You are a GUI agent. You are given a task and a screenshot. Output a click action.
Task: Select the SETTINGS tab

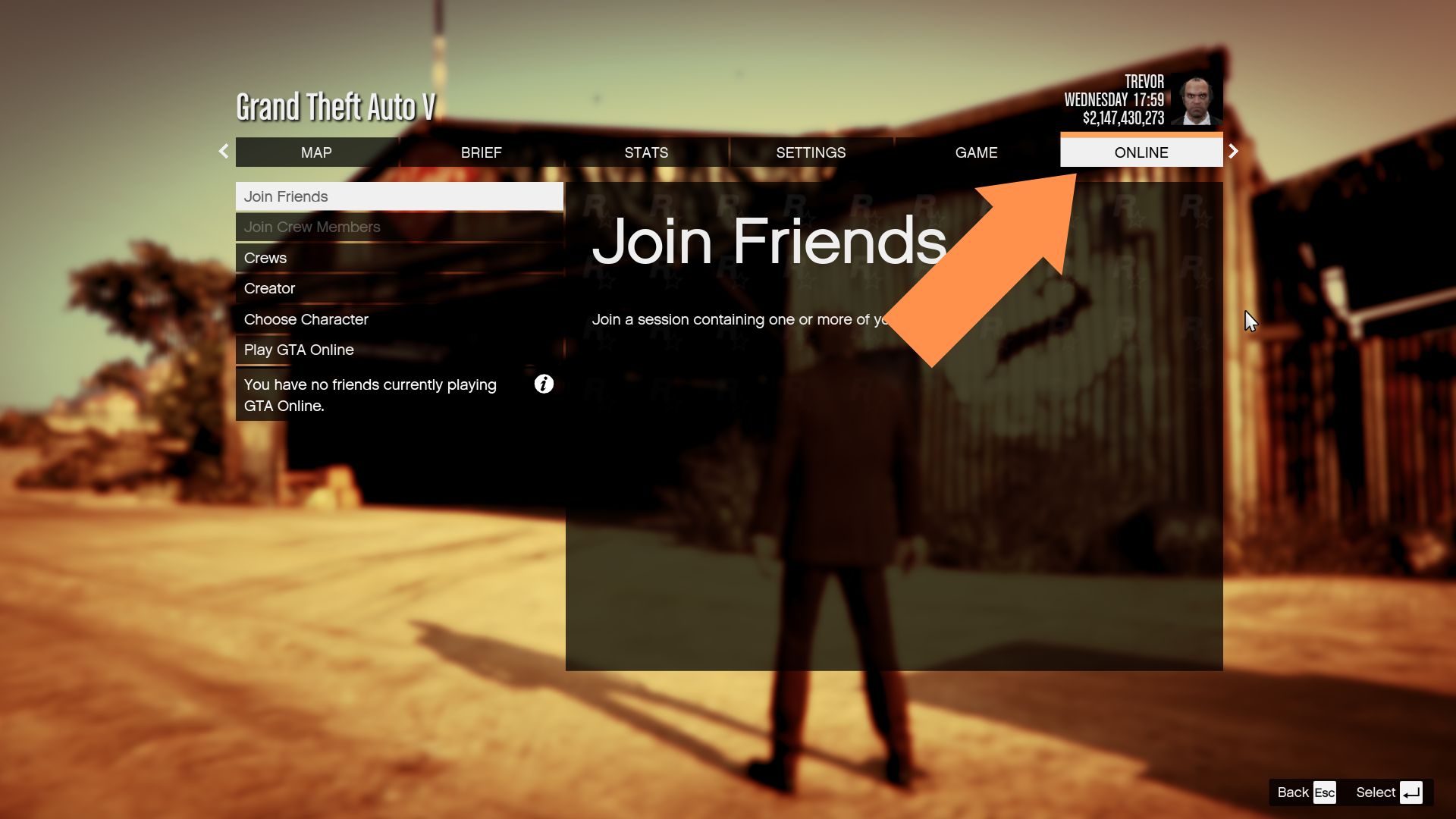coord(811,152)
